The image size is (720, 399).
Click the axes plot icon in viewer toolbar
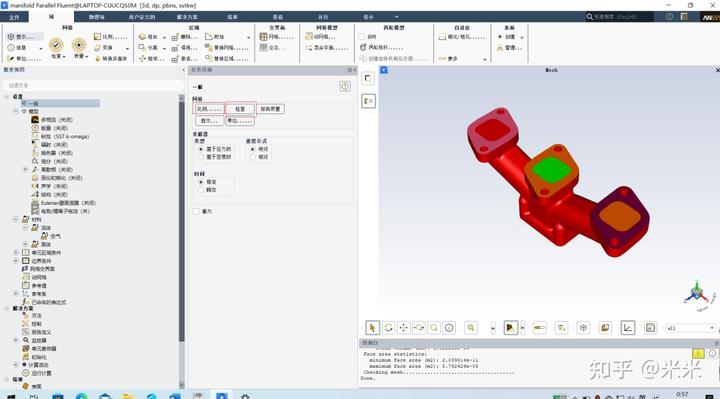628,328
